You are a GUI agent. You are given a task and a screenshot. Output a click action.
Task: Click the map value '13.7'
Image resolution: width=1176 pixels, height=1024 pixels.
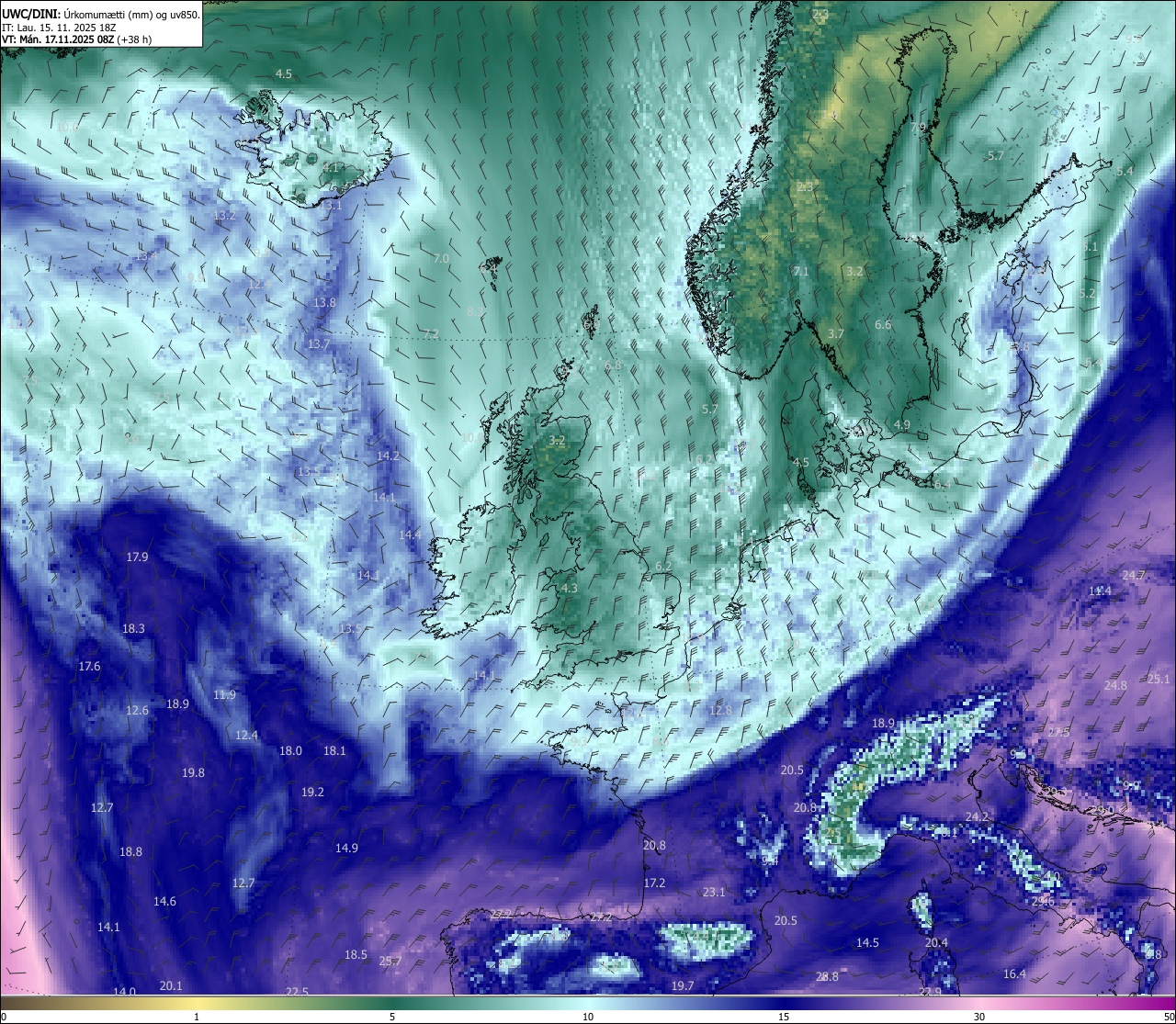click(x=319, y=343)
